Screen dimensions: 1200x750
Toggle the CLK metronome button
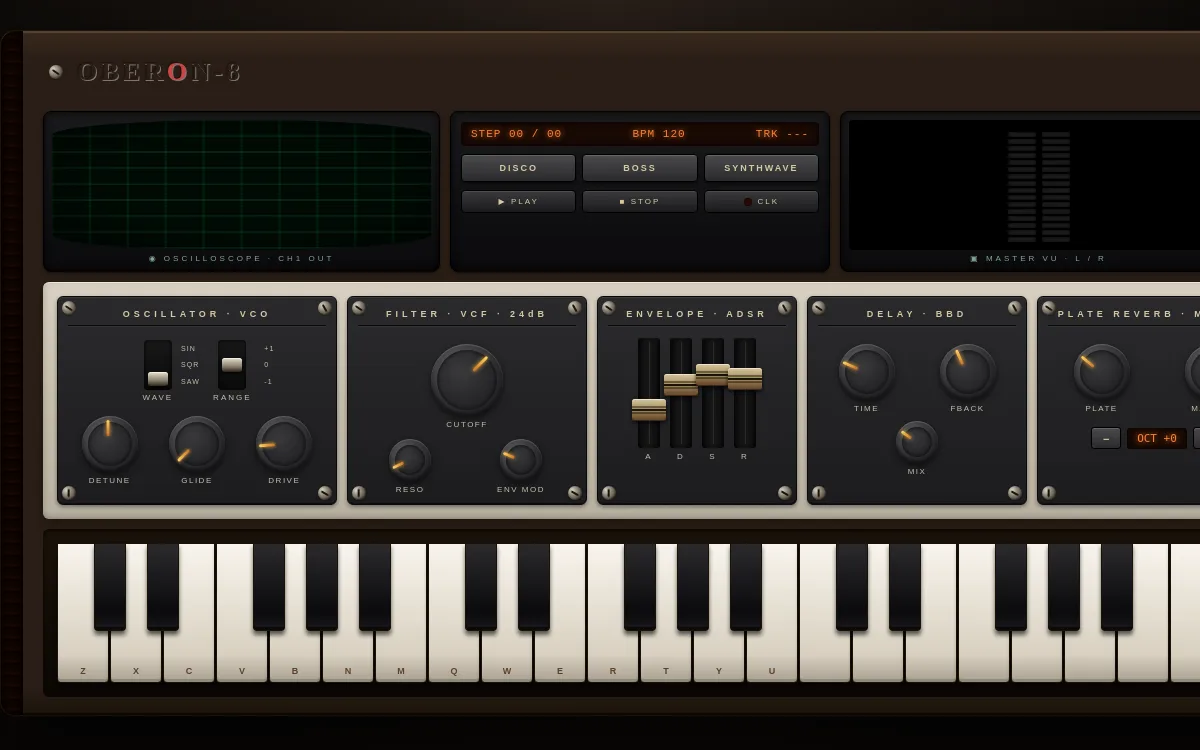(761, 201)
